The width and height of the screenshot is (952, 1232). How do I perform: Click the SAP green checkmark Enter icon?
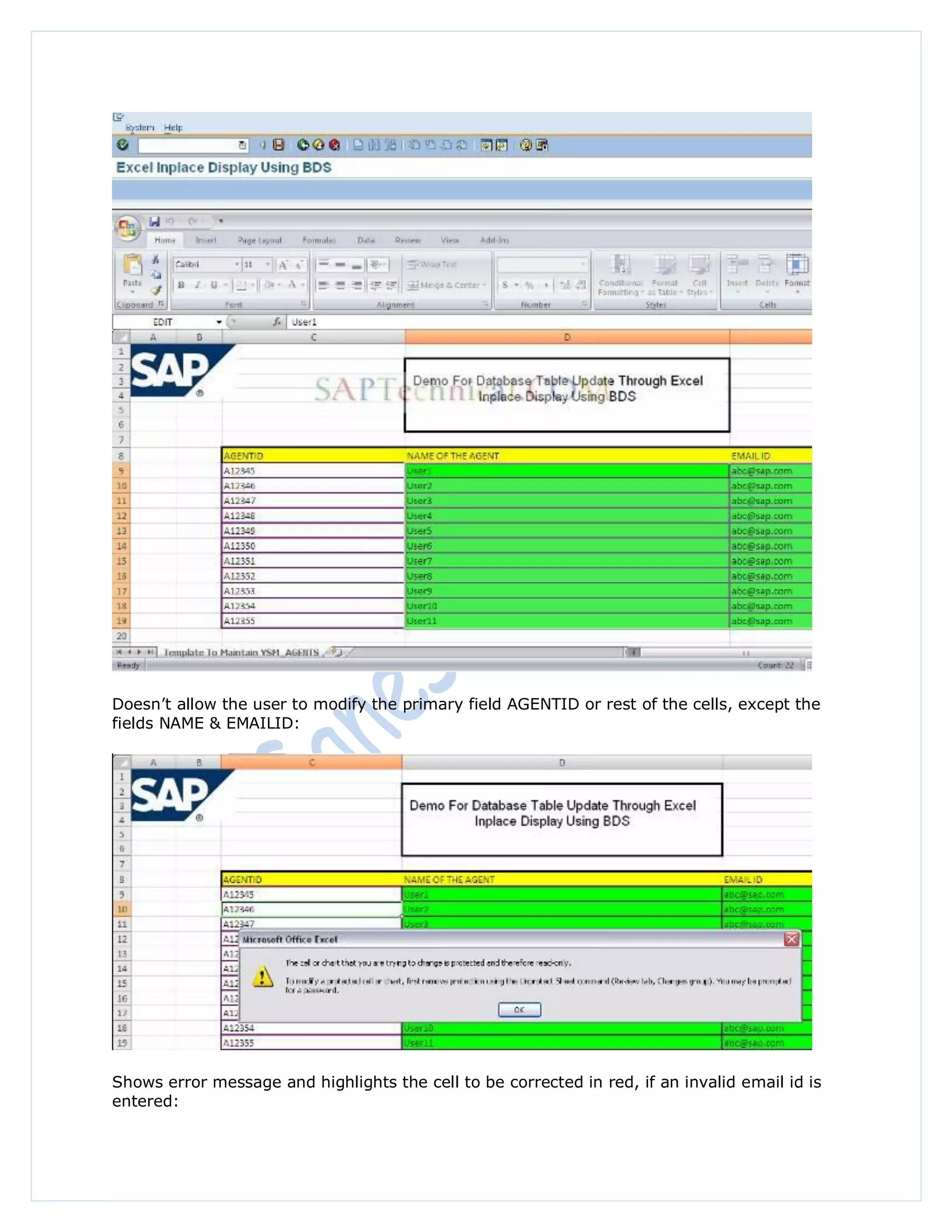point(122,145)
